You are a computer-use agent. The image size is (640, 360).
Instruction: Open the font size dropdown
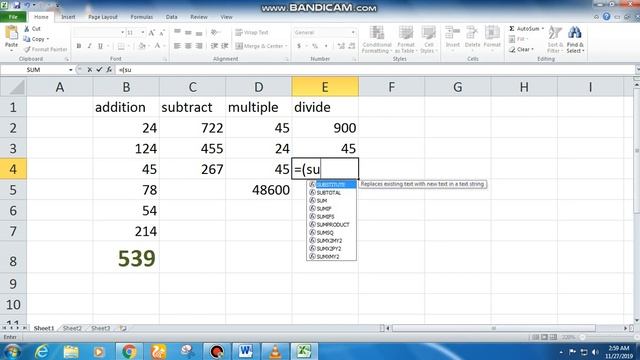coord(142,32)
